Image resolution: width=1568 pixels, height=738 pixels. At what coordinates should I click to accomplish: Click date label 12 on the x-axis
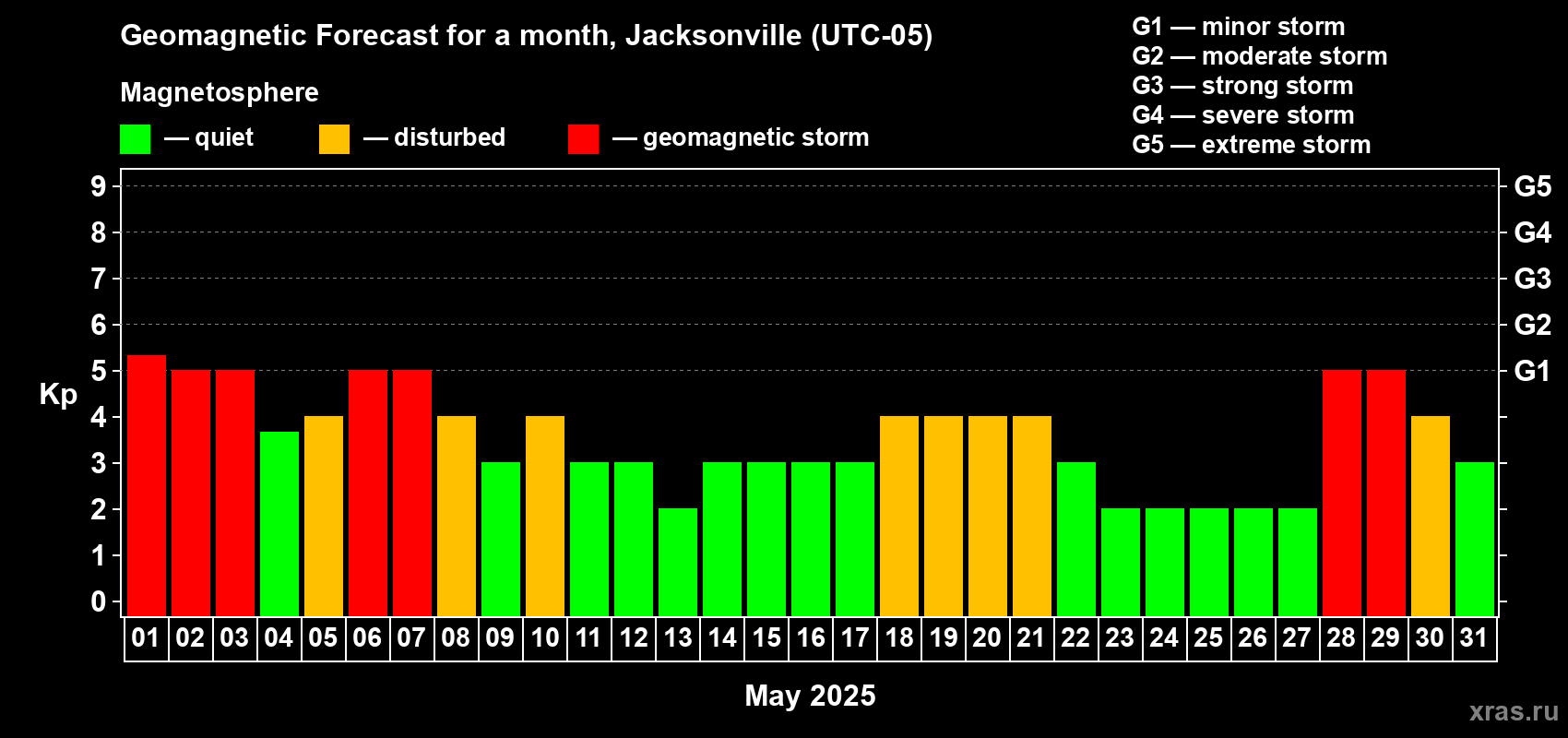[x=634, y=638]
